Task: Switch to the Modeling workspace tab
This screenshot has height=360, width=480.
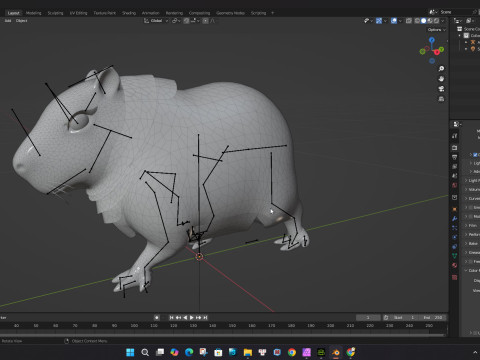Action: [34, 13]
